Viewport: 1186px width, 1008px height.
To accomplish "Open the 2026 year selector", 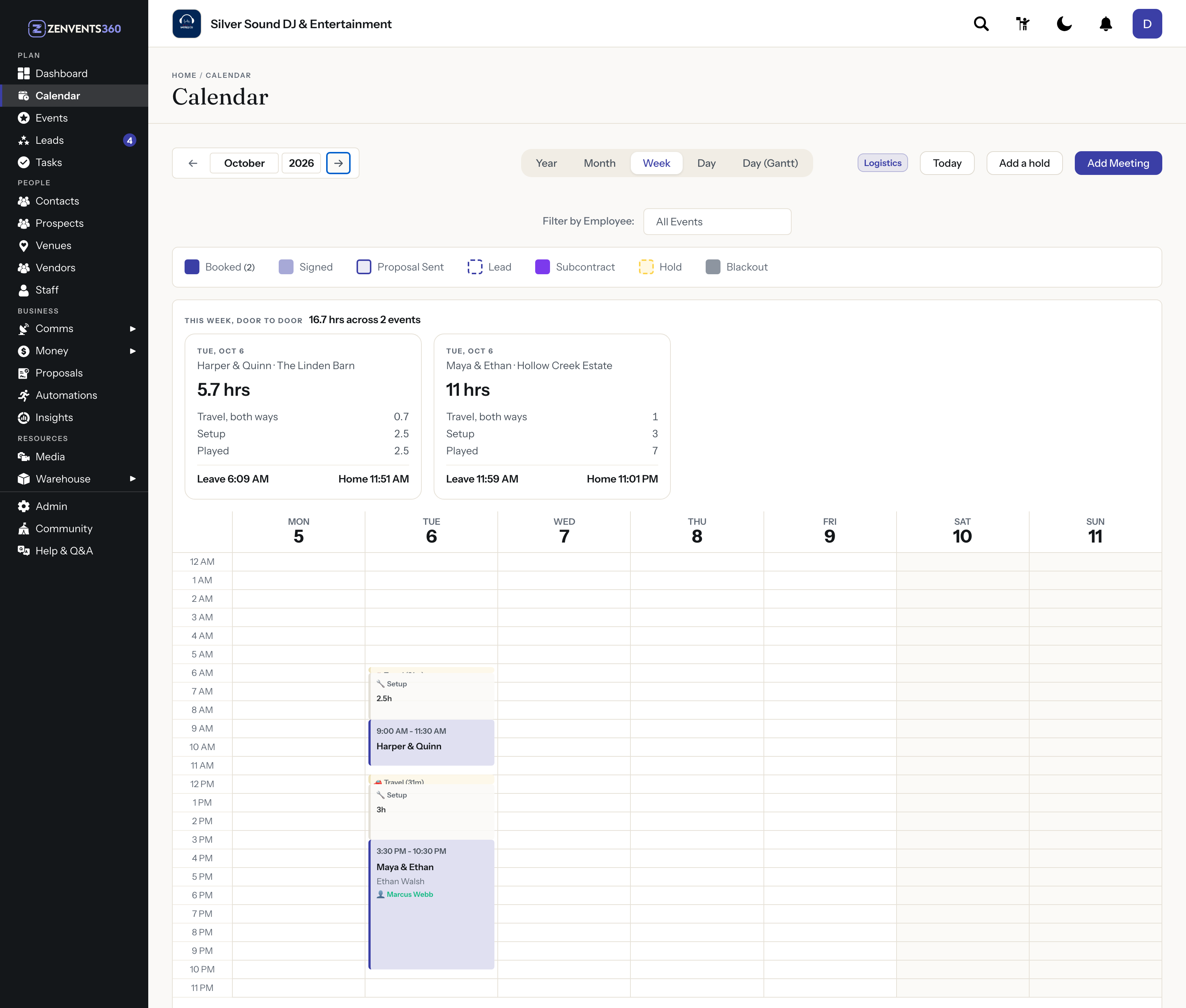I will [301, 163].
